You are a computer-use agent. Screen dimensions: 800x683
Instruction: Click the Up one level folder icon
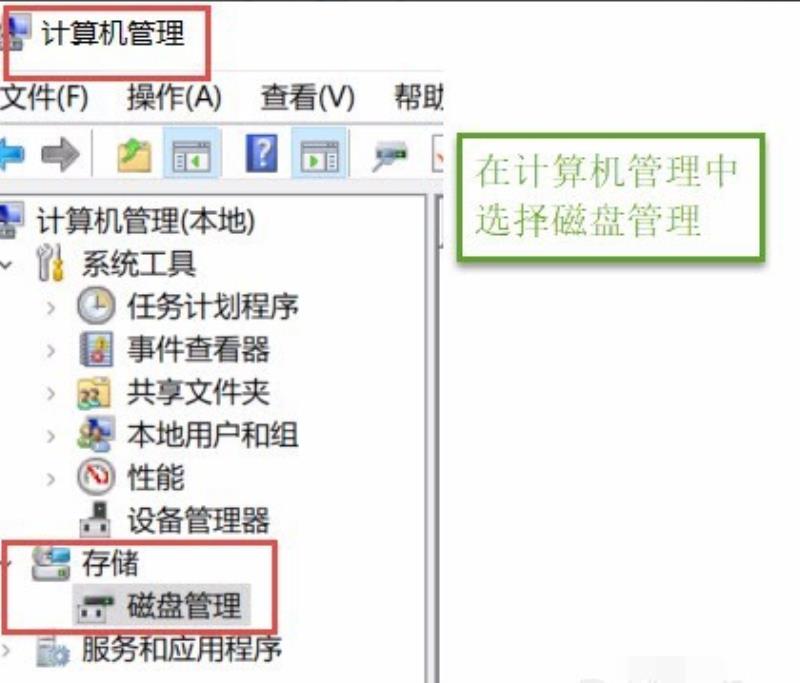[x=134, y=155]
